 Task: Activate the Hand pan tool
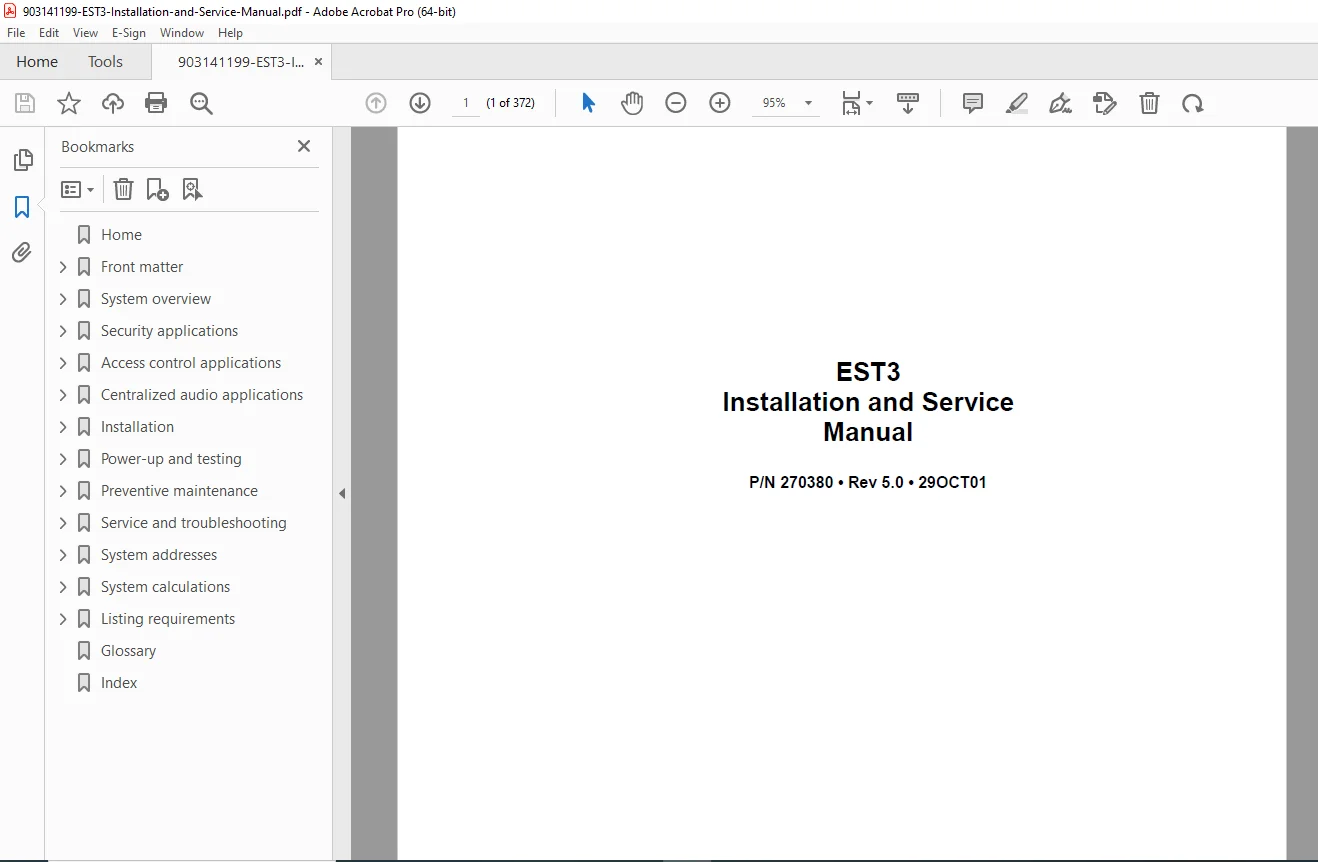pyautogui.click(x=632, y=103)
